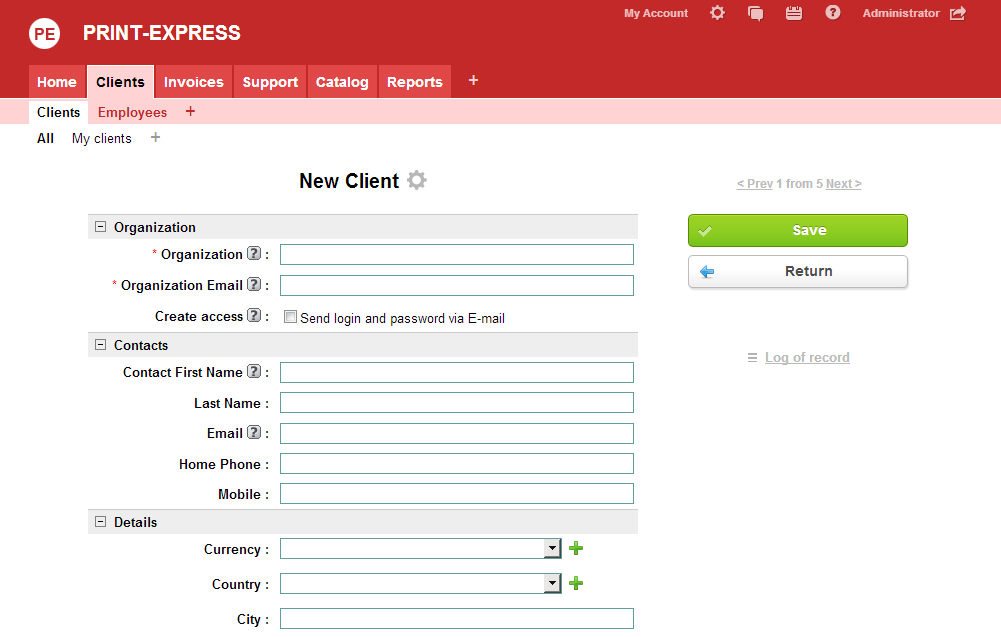Switch to the Employees sub-tab
Image resolution: width=1001 pixels, height=637 pixels.
(132, 112)
